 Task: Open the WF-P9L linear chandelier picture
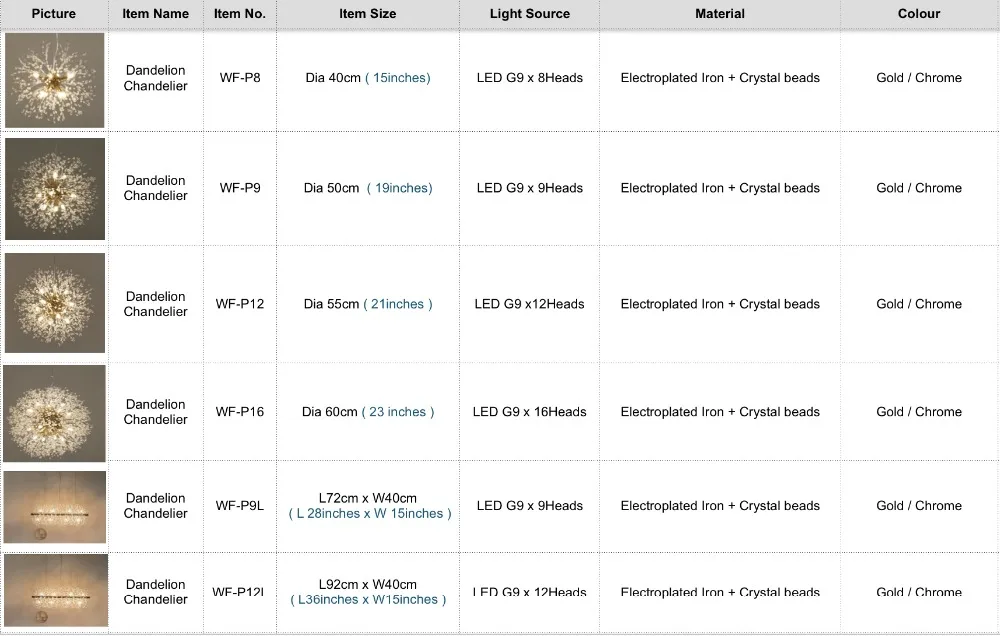55,507
